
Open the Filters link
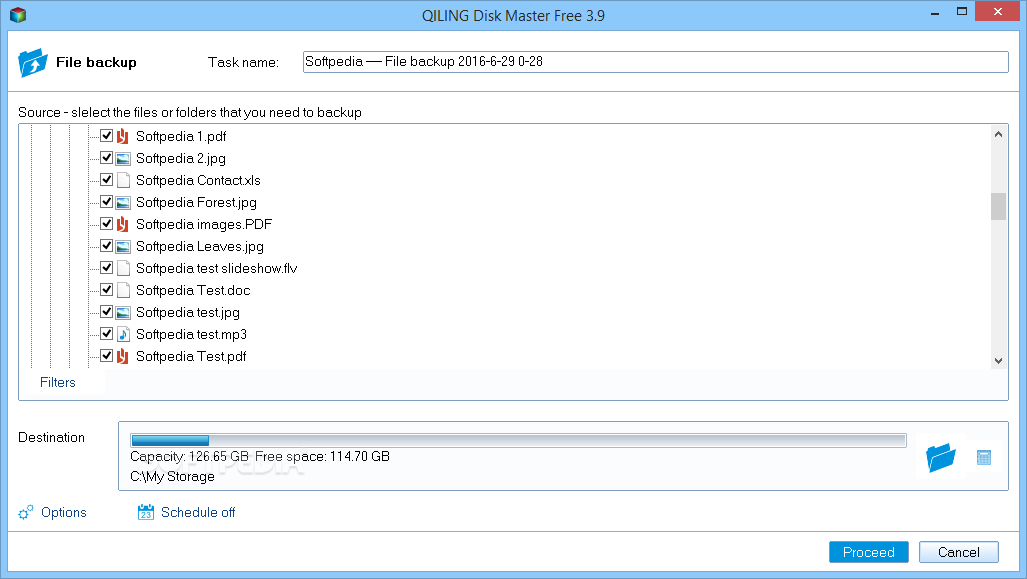(x=58, y=383)
